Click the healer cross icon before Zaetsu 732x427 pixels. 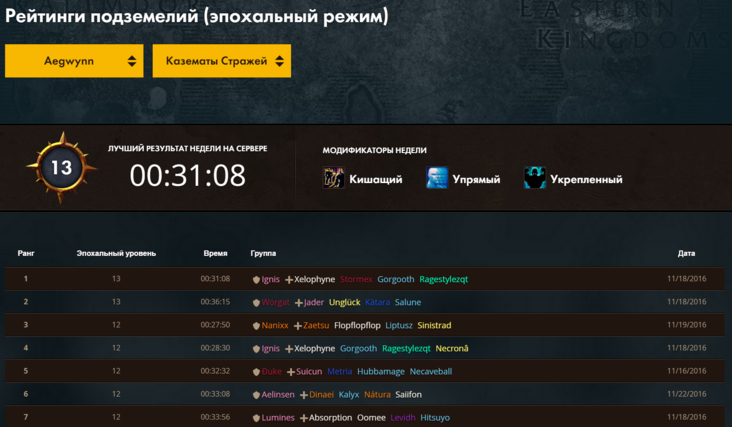(x=297, y=325)
